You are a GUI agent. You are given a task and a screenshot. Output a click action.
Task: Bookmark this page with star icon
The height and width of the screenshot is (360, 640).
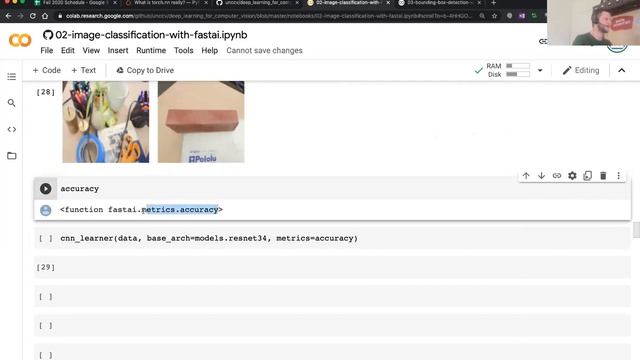495,16
